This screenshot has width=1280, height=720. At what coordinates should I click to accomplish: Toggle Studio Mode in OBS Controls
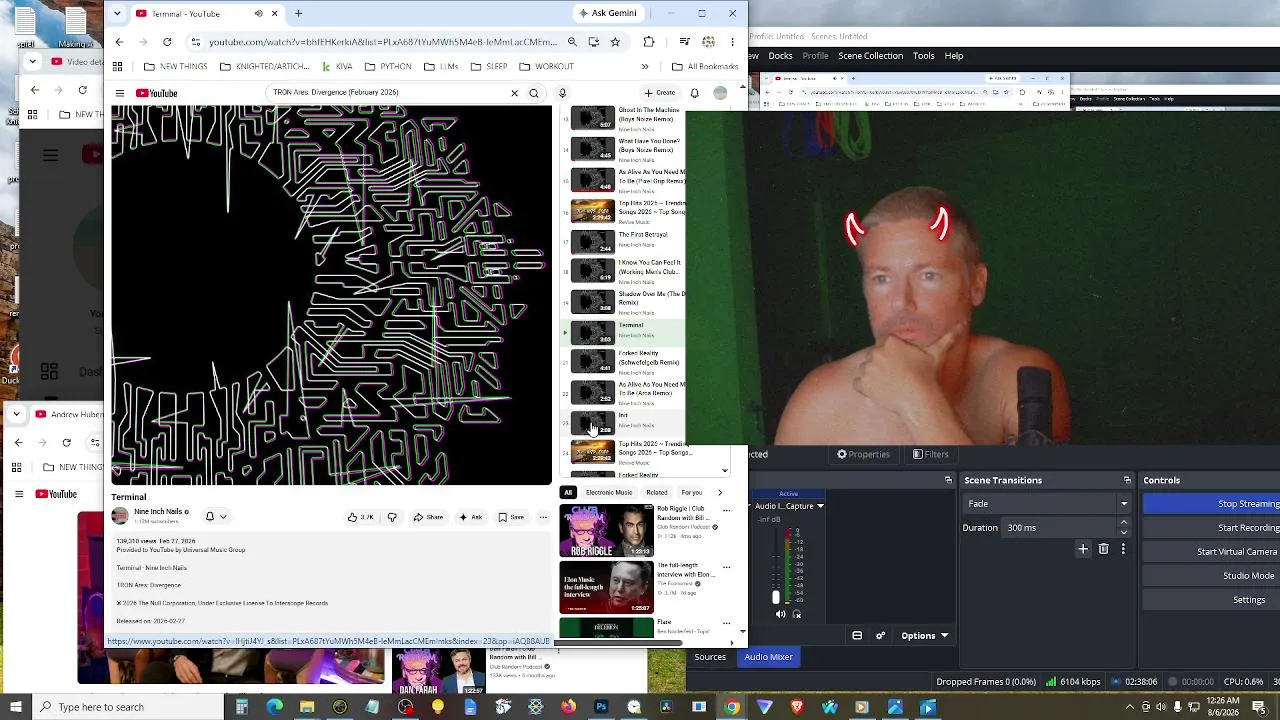(1248, 576)
